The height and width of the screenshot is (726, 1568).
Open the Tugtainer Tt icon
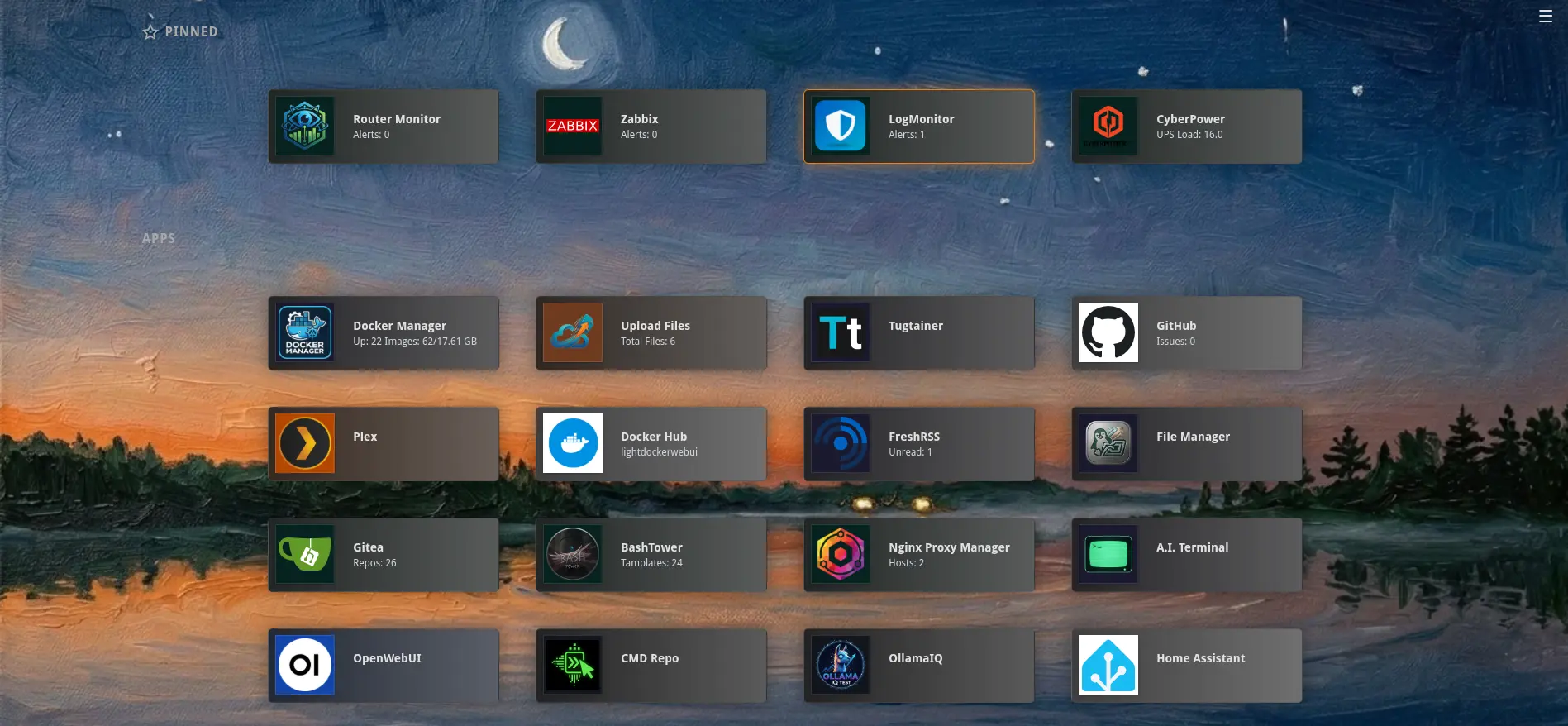coord(841,332)
